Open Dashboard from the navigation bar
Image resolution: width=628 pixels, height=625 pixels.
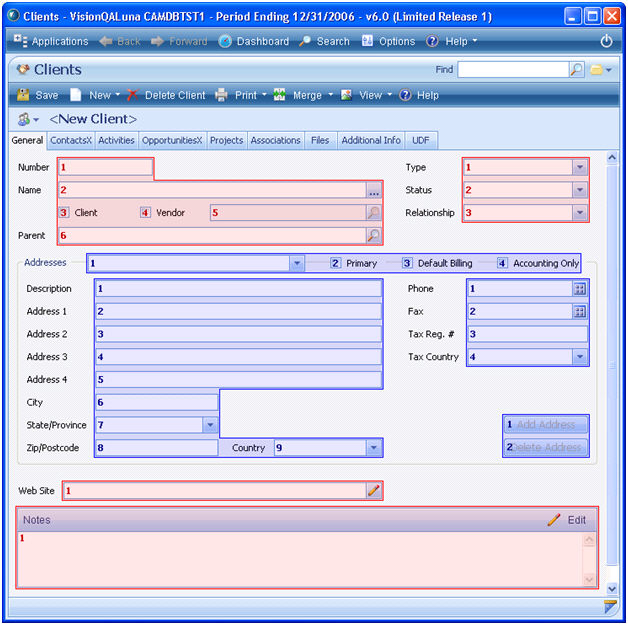[253, 41]
